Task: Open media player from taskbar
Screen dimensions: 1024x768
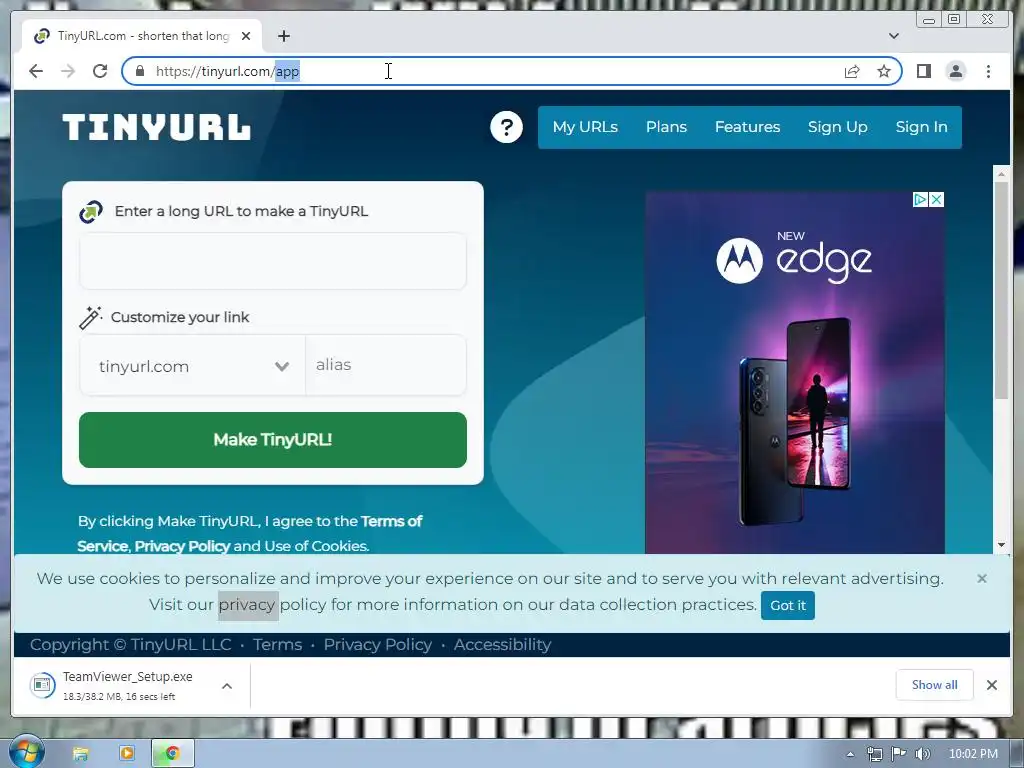Action: 127,754
